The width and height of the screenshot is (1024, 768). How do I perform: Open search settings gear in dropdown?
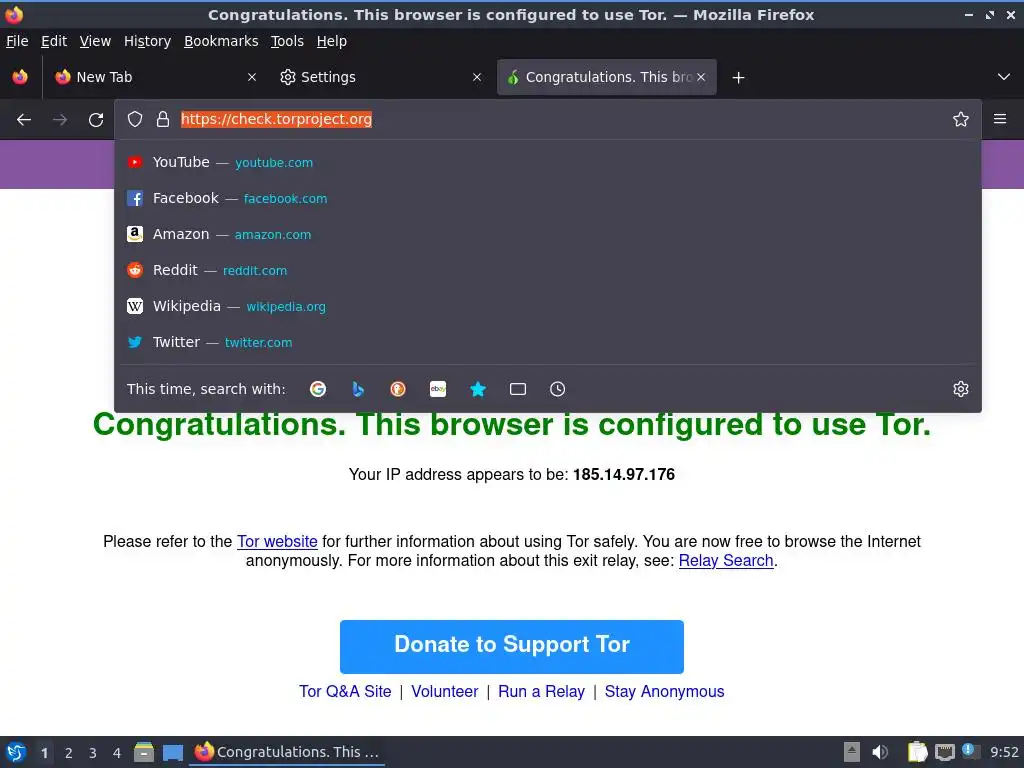coord(961,389)
